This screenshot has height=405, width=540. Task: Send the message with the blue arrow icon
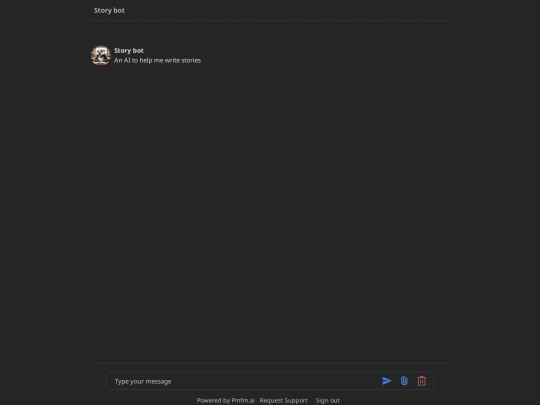tap(387, 381)
